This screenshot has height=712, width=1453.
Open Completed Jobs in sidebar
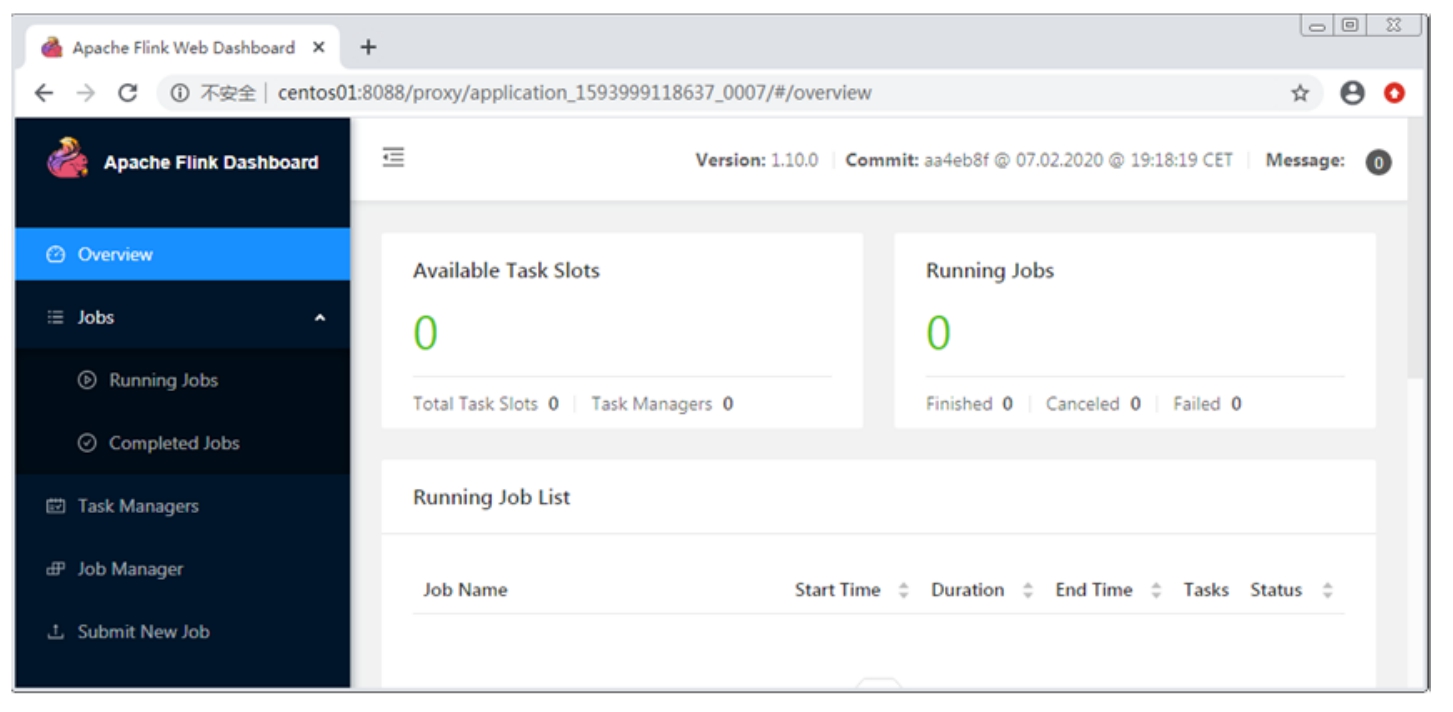pos(173,443)
